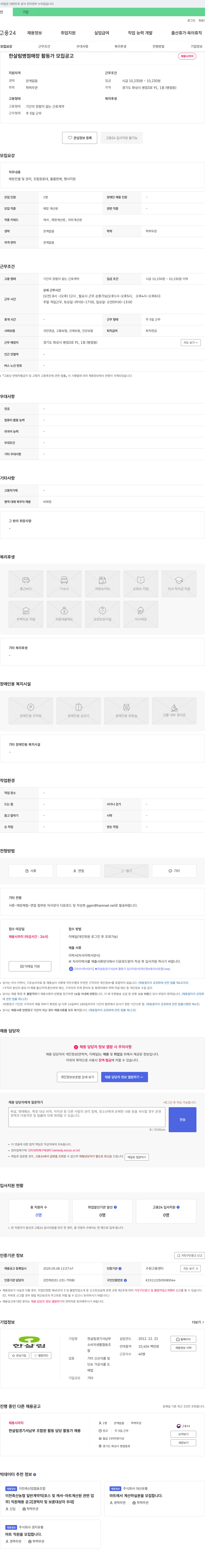205x1568 pixels.
Task: Click the info icon beside 인증기관
Action: pos(120,1269)
